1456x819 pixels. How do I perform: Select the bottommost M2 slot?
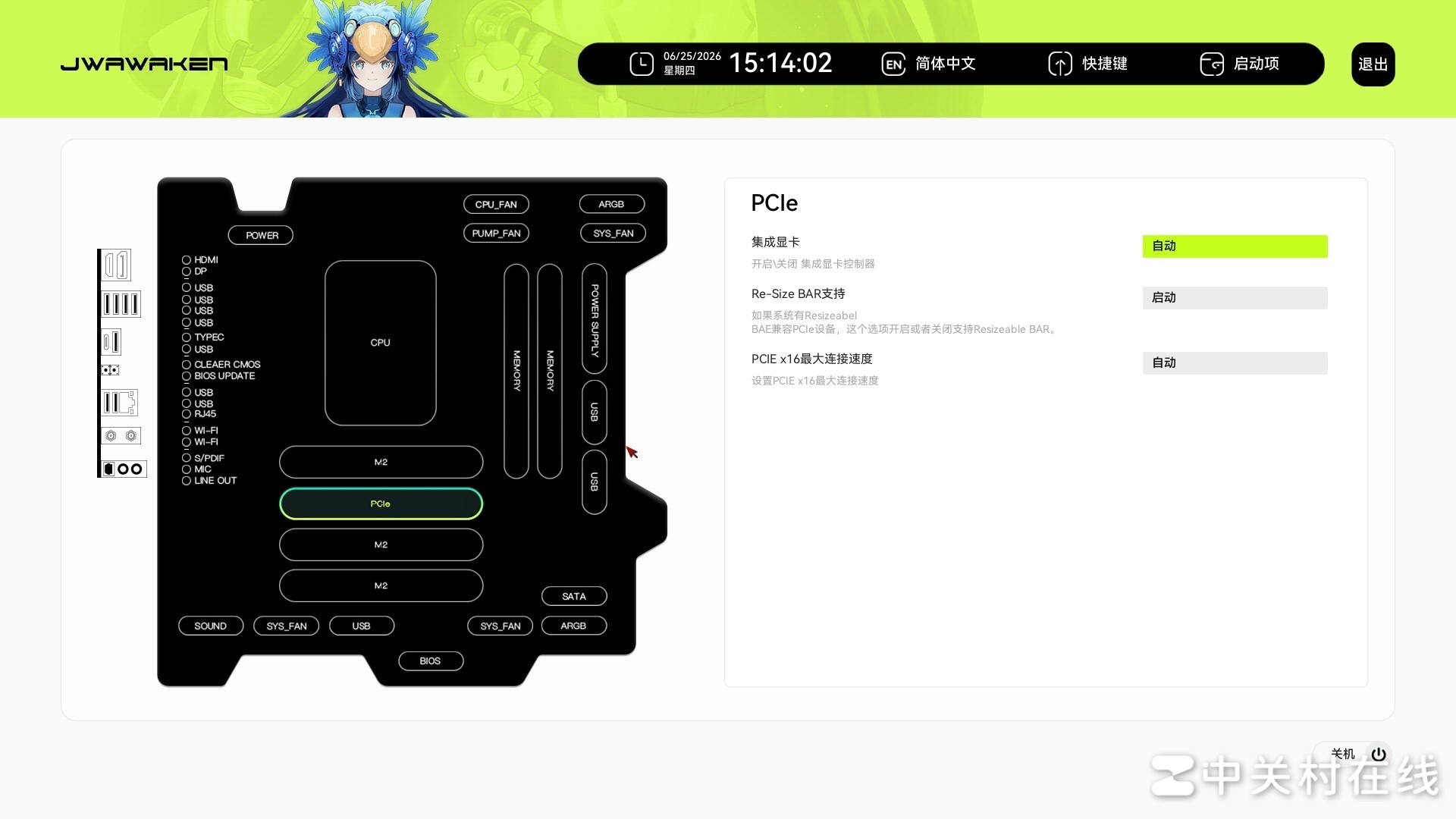click(381, 585)
